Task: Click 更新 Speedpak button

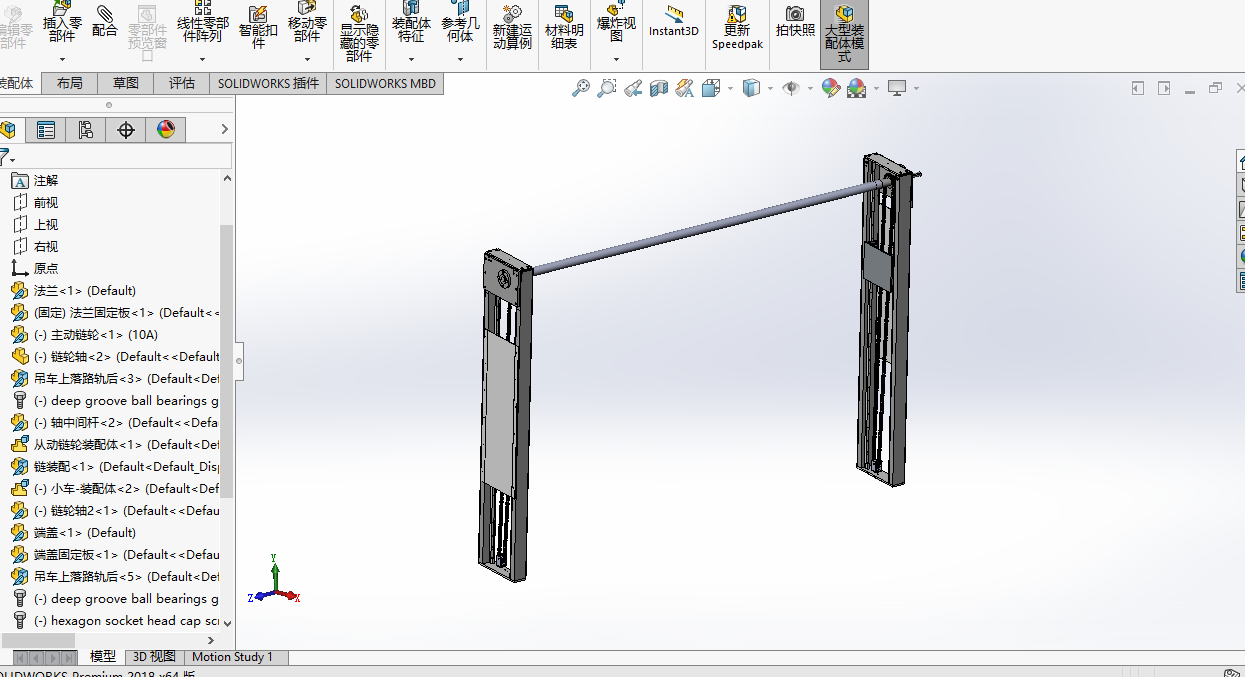Action: pyautogui.click(x=737, y=27)
